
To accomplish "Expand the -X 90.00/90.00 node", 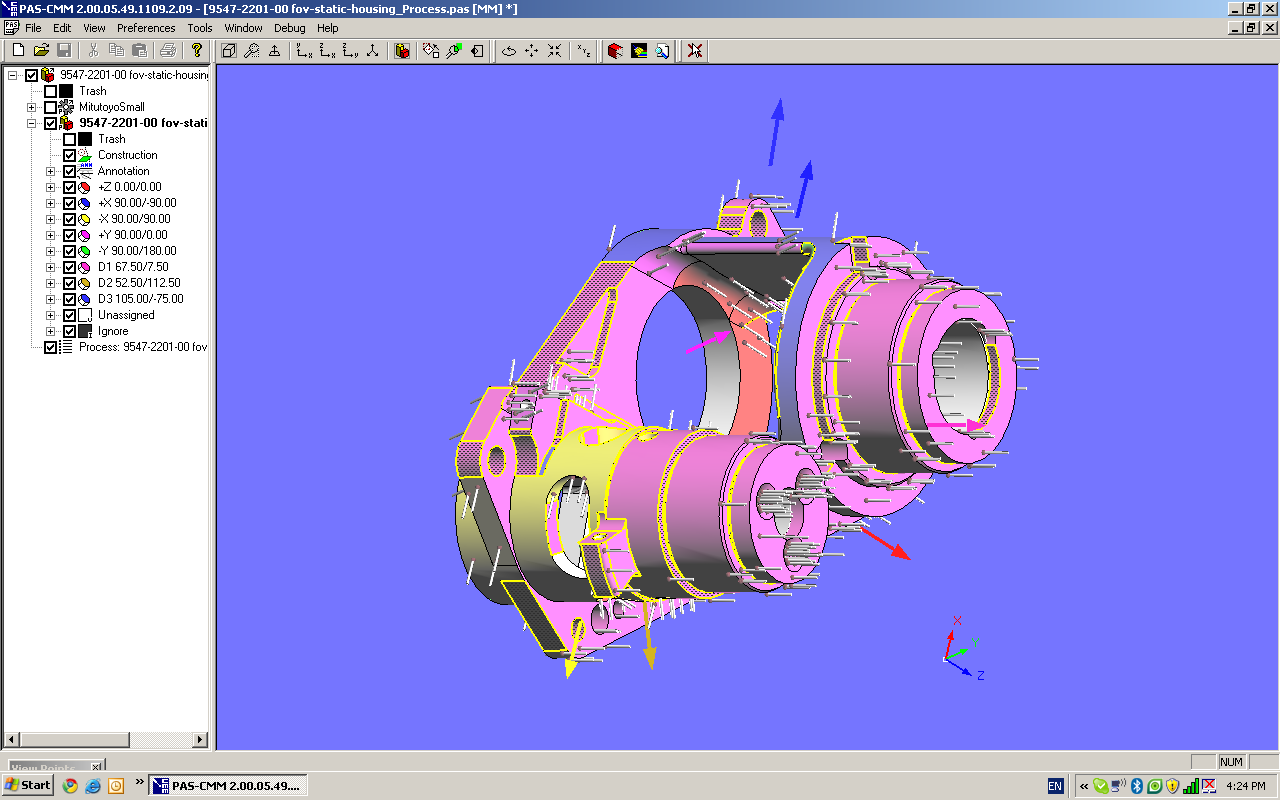I will 51,219.
